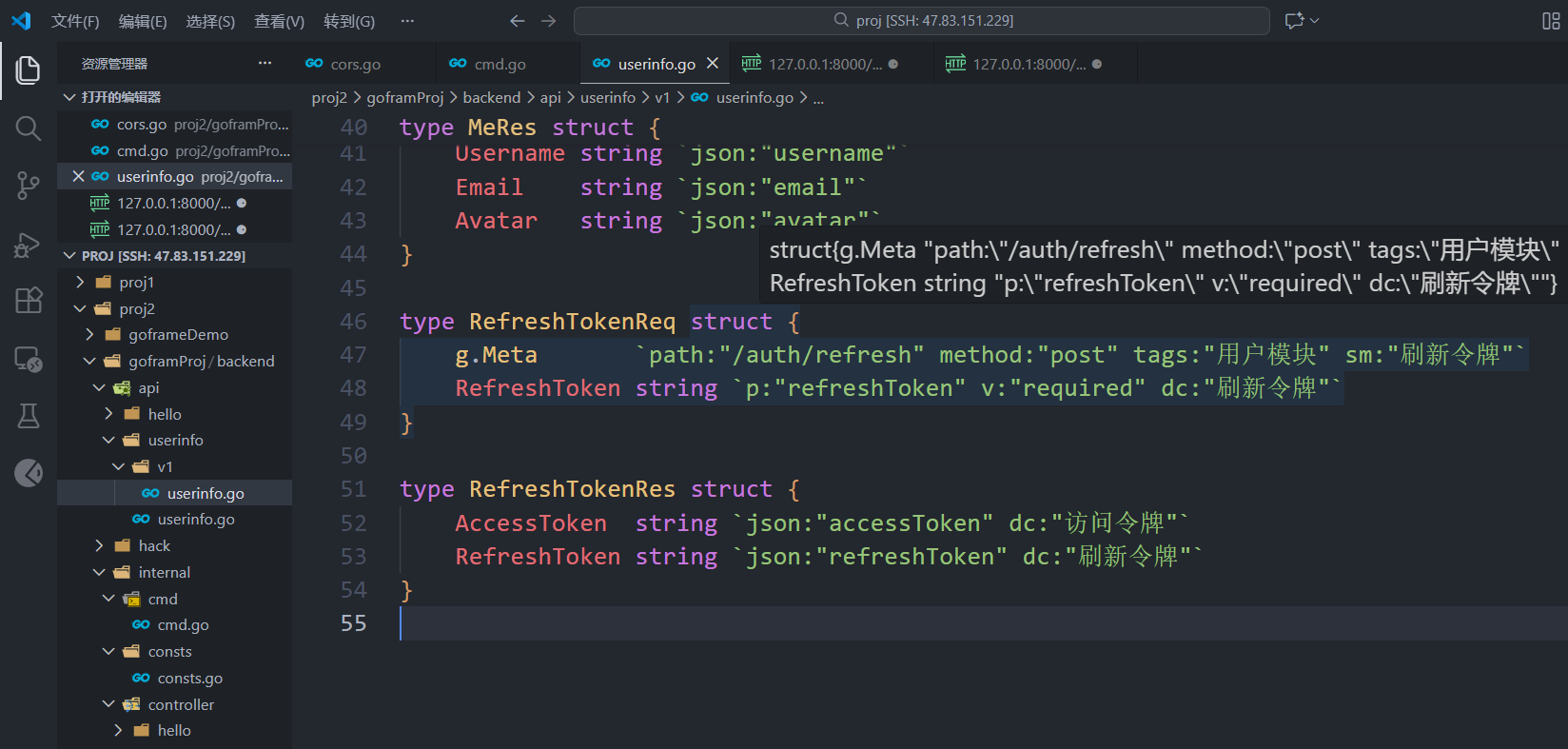Click the command center search box
1568x749 pixels.
point(921,21)
